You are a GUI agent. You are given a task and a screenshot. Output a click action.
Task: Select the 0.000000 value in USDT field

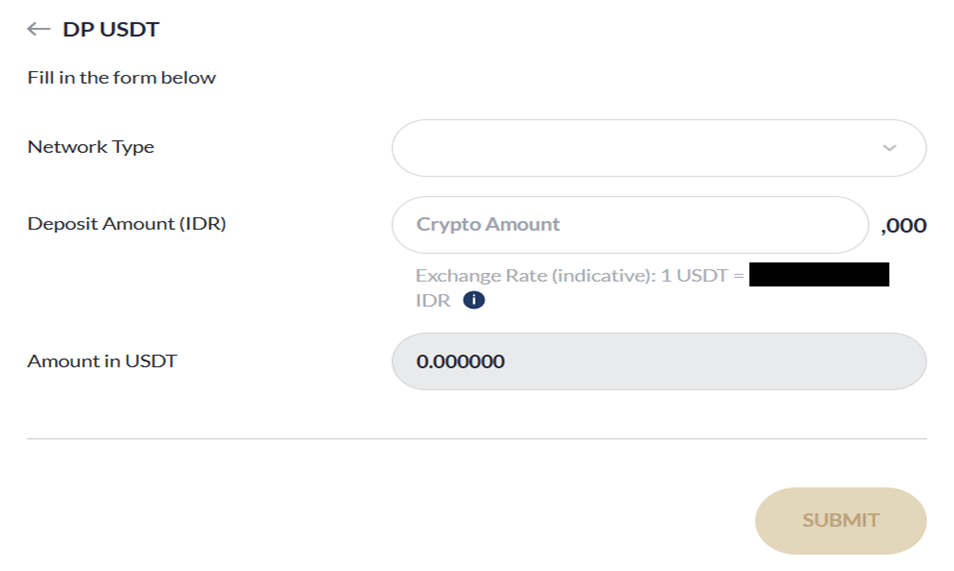click(461, 362)
